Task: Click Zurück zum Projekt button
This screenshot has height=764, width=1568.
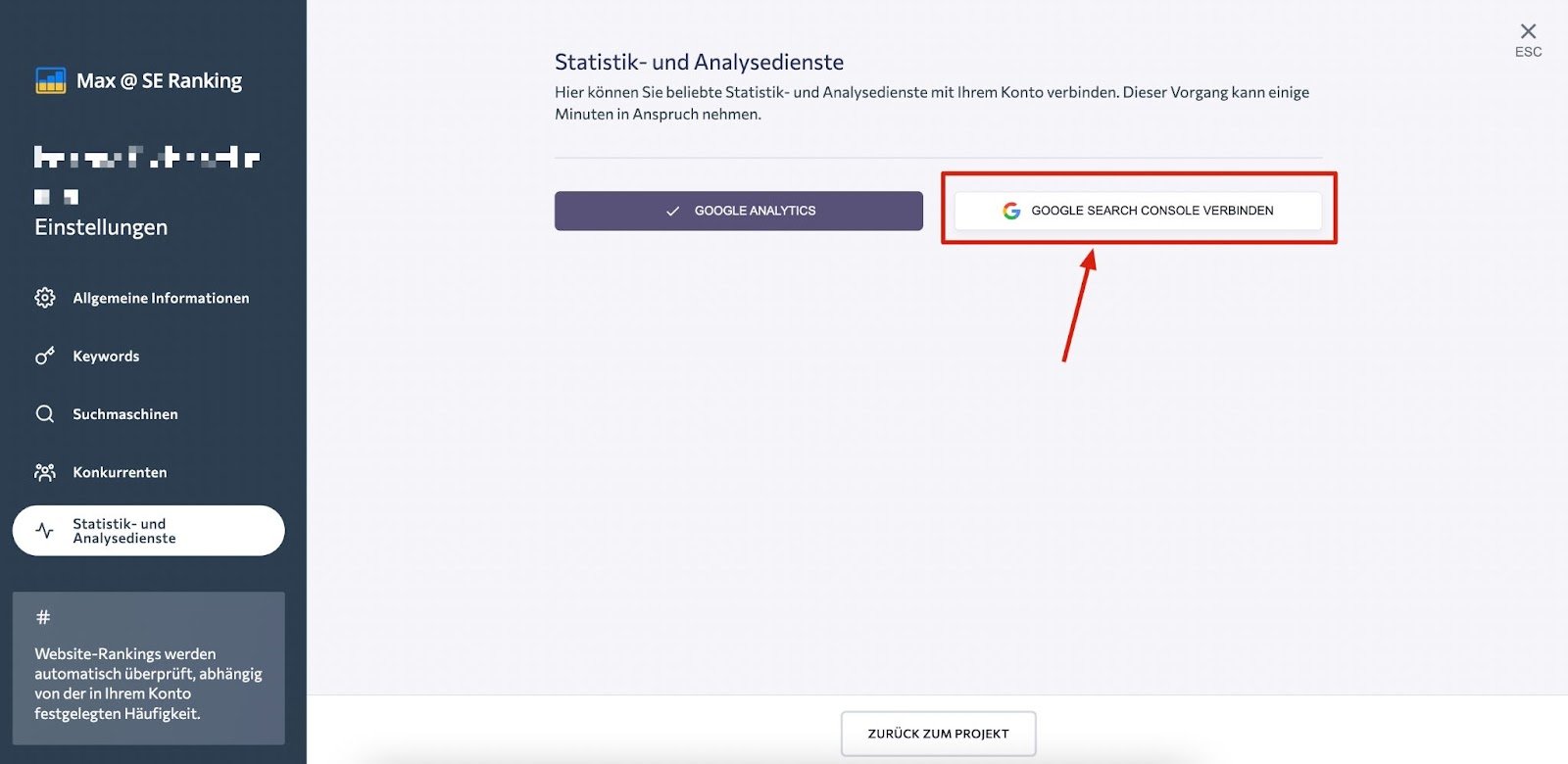Action: (938, 734)
